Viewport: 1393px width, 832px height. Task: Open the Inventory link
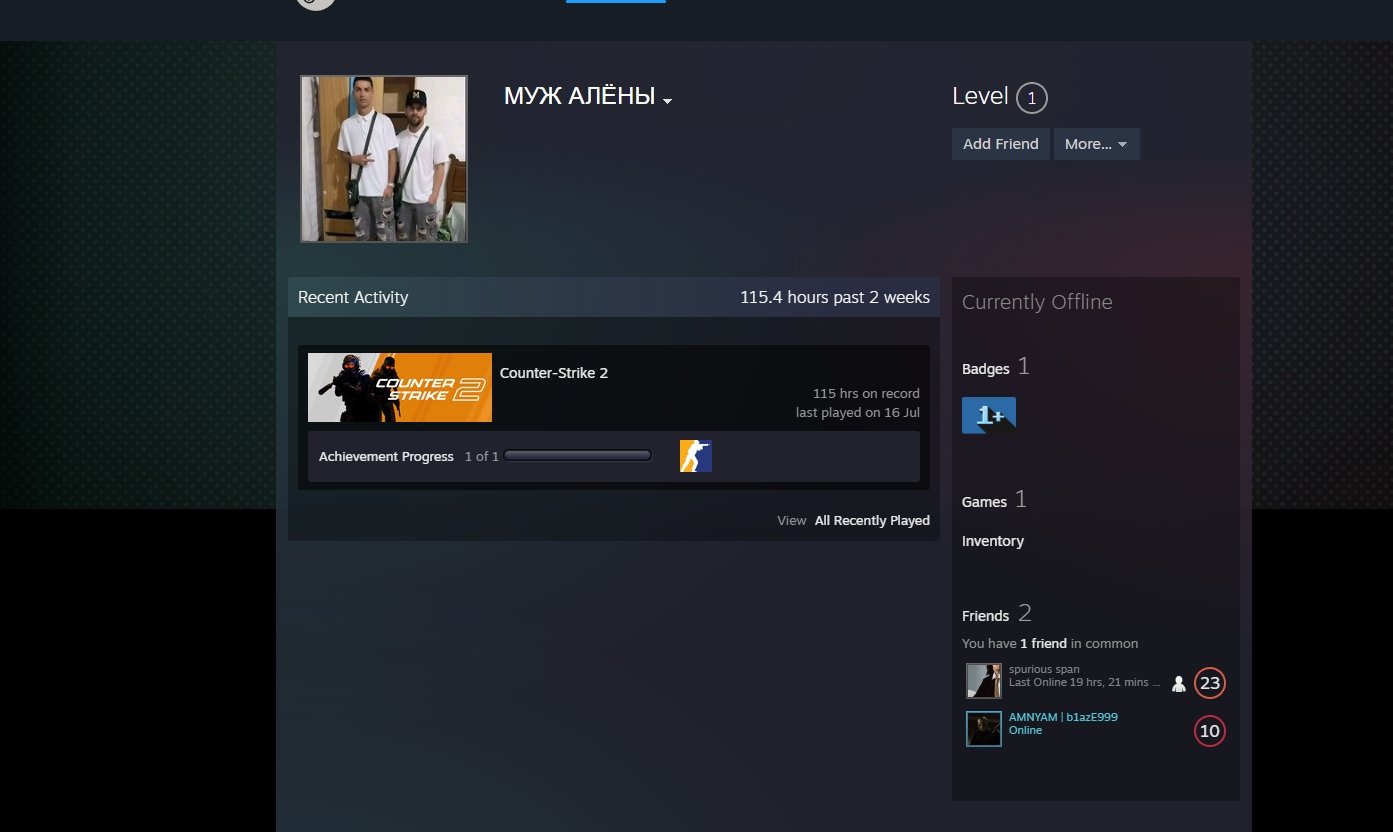click(x=993, y=541)
